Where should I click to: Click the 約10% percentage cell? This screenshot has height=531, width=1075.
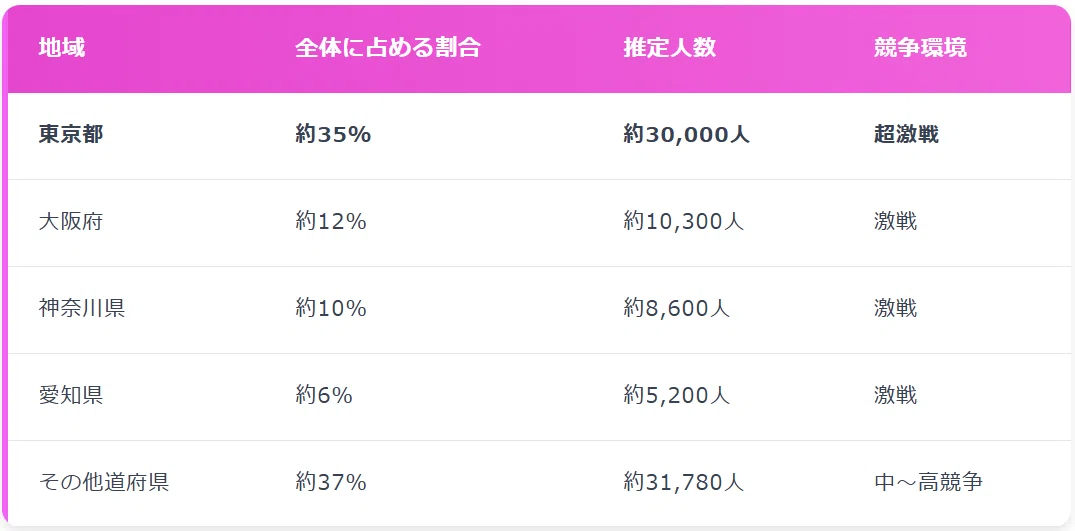click(331, 309)
